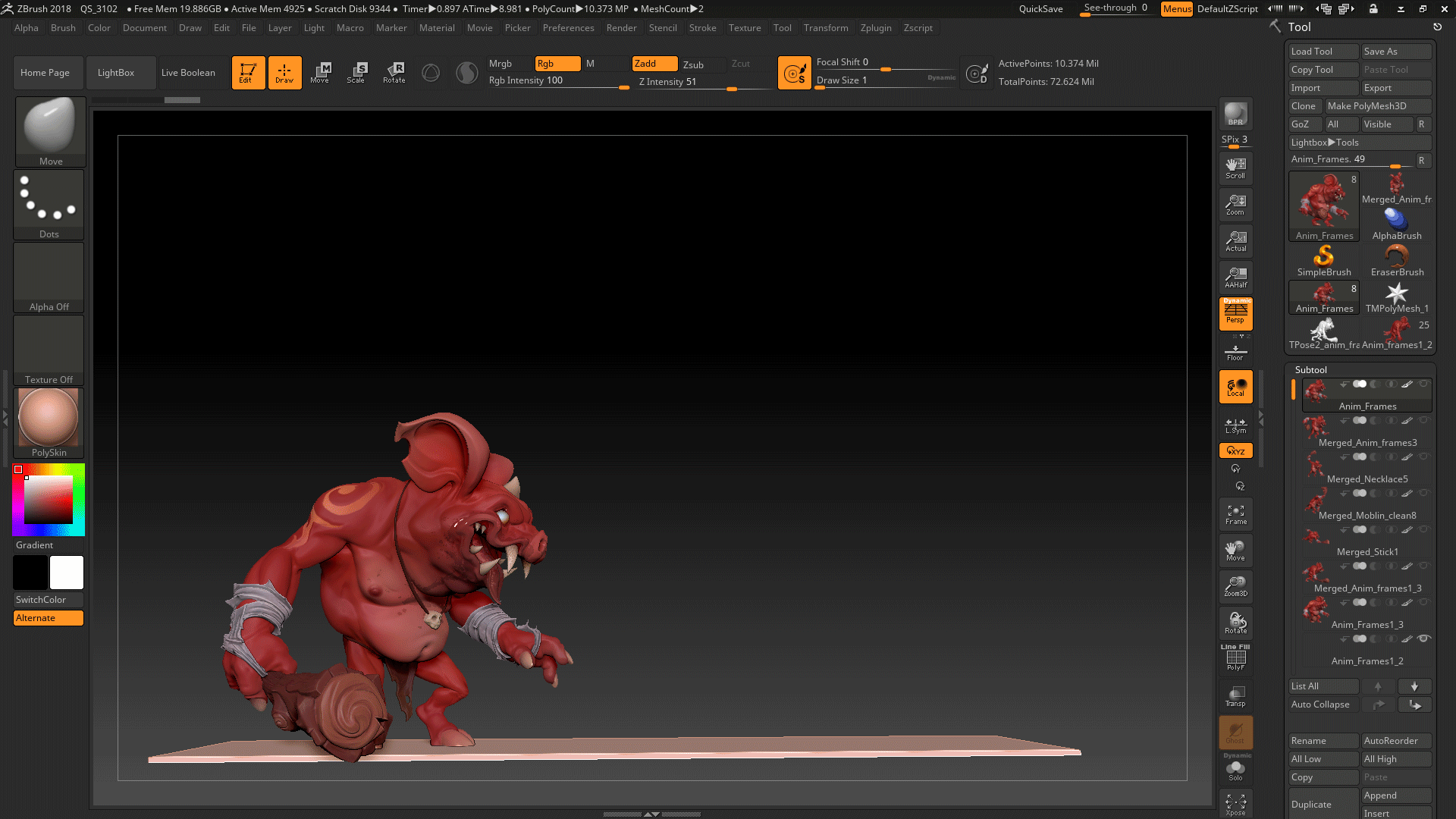The height and width of the screenshot is (819, 1456).
Task: Toggle visibility eye of Anim_Frames1_2 subtool
Action: click(x=1424, y=639)
